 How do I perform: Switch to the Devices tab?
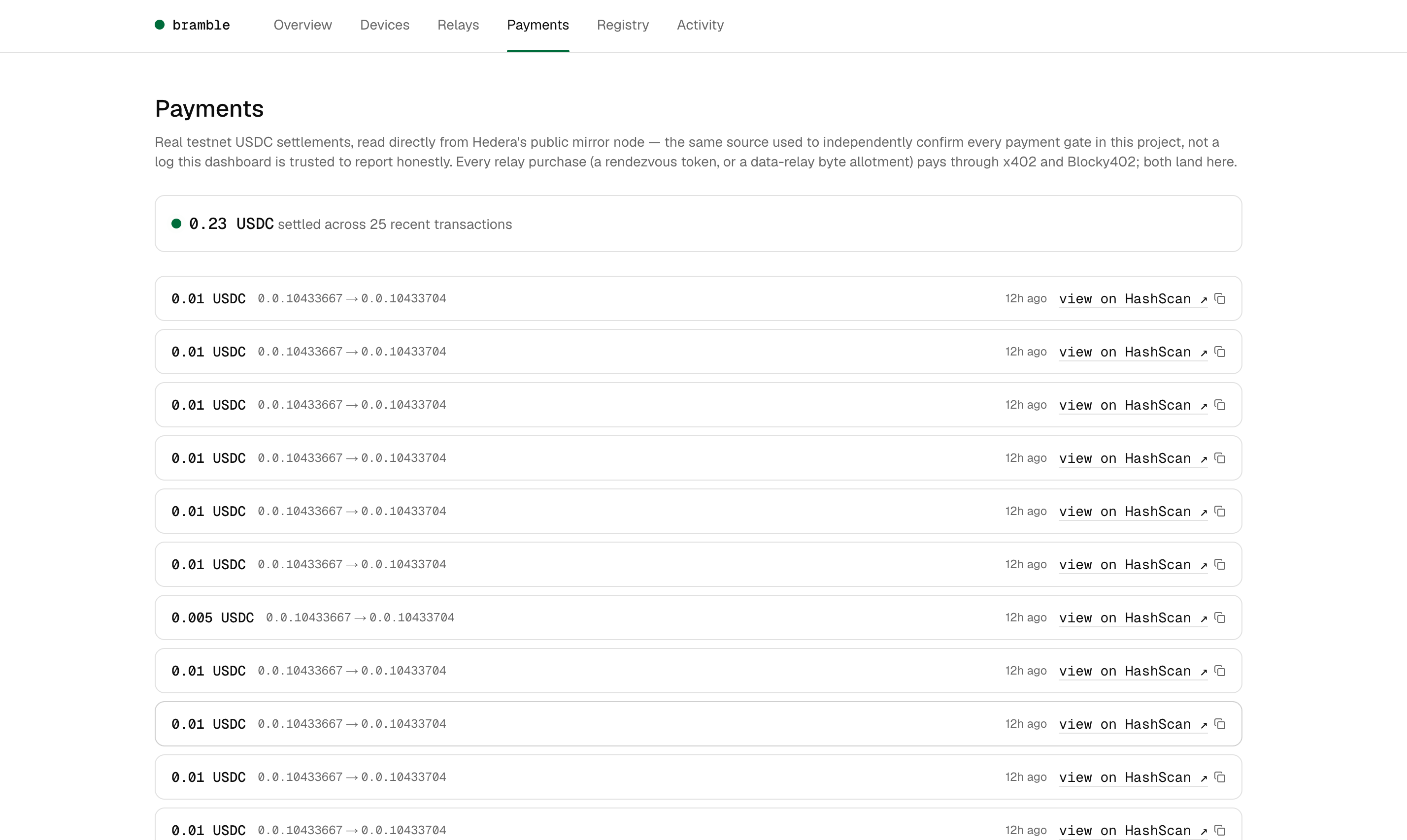click(x=384, y=25)
